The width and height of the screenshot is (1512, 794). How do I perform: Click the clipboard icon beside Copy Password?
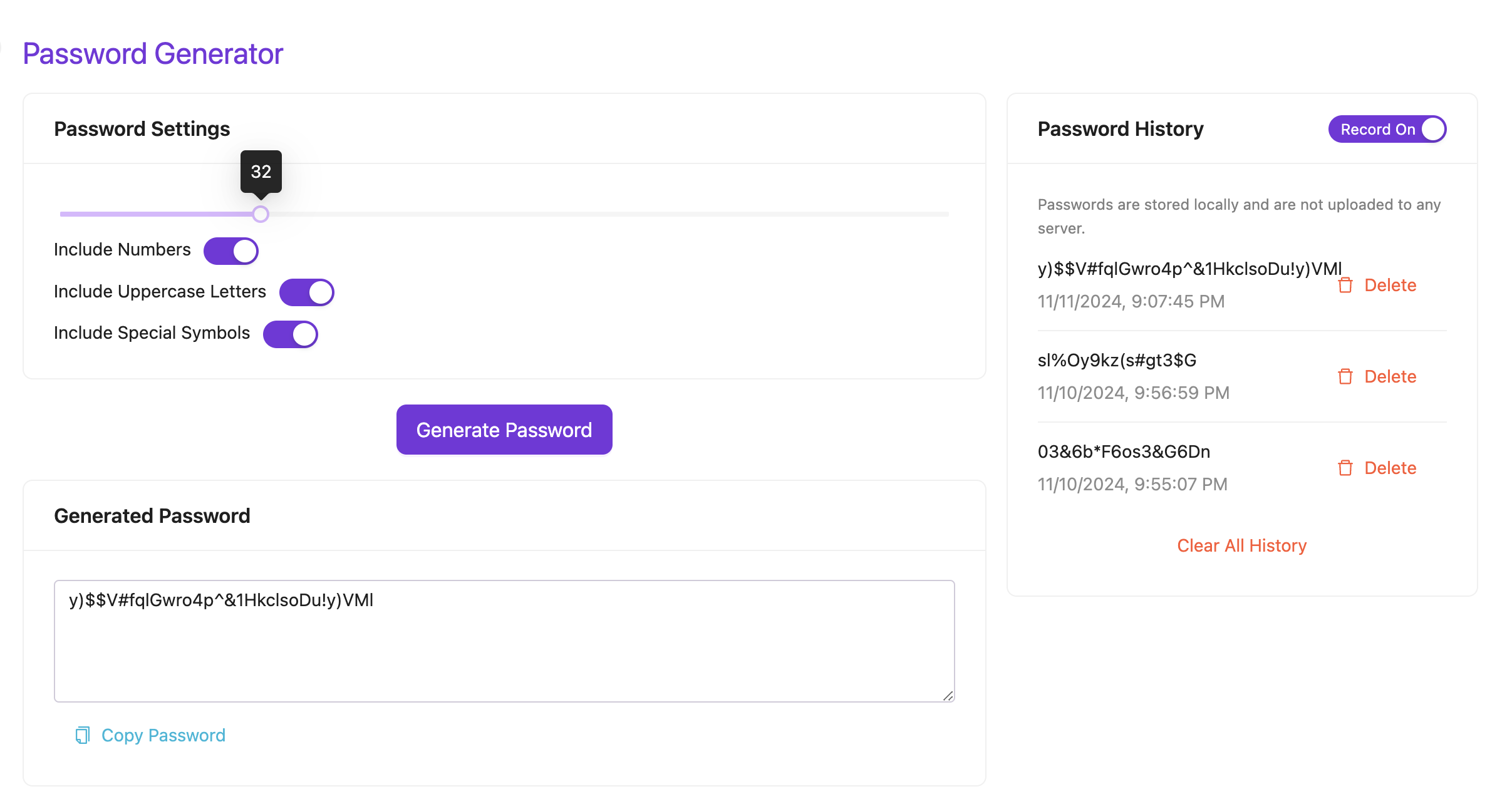[x=83, y=735]
